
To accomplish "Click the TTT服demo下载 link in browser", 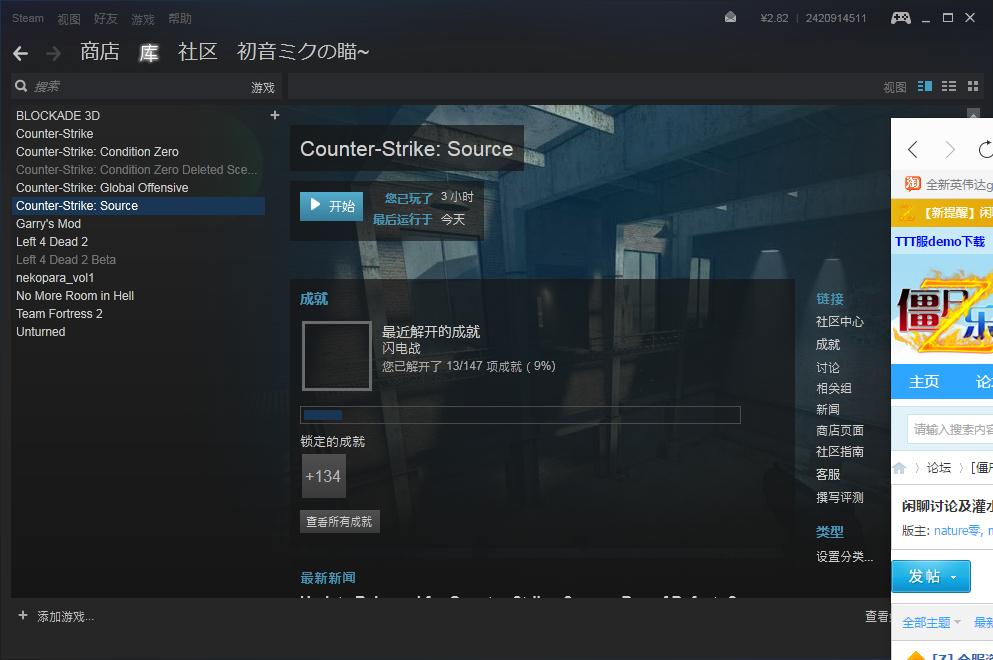I will [940, 241].
